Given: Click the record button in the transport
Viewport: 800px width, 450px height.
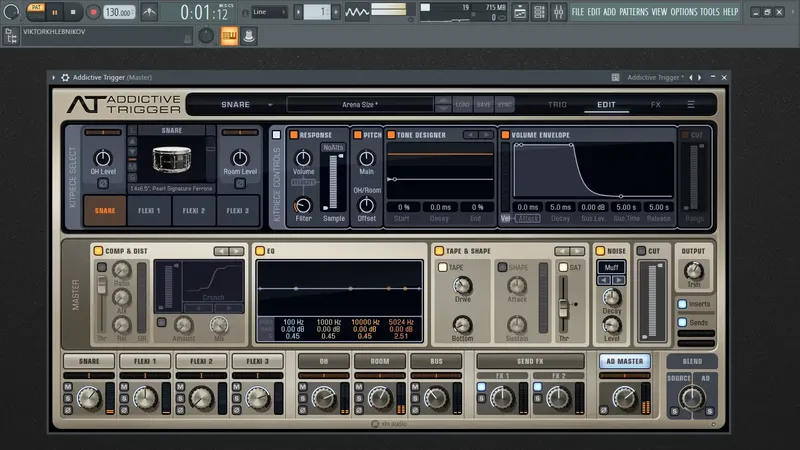Looking at the screenshot, I should coord(92,12).
